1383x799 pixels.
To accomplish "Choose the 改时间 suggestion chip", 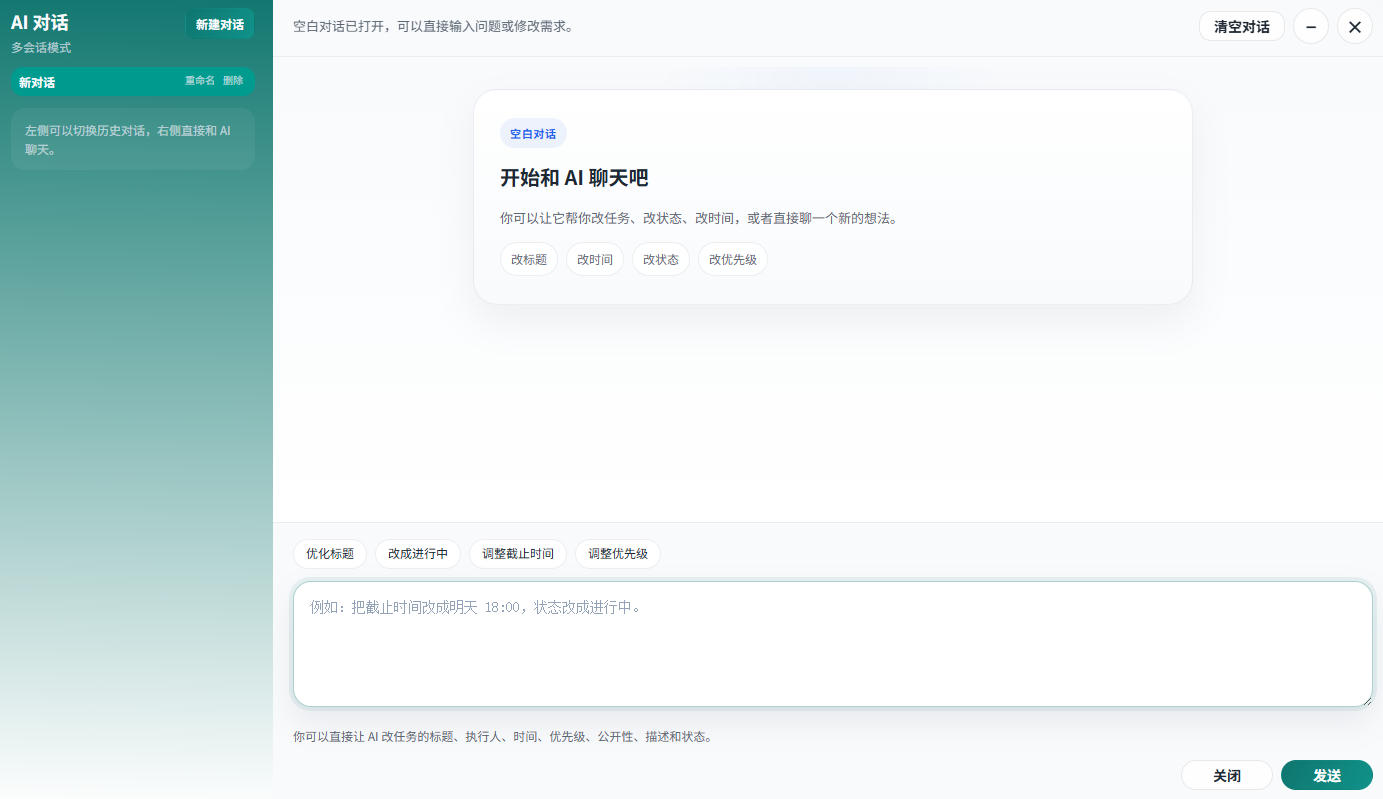I will [594, 260].
